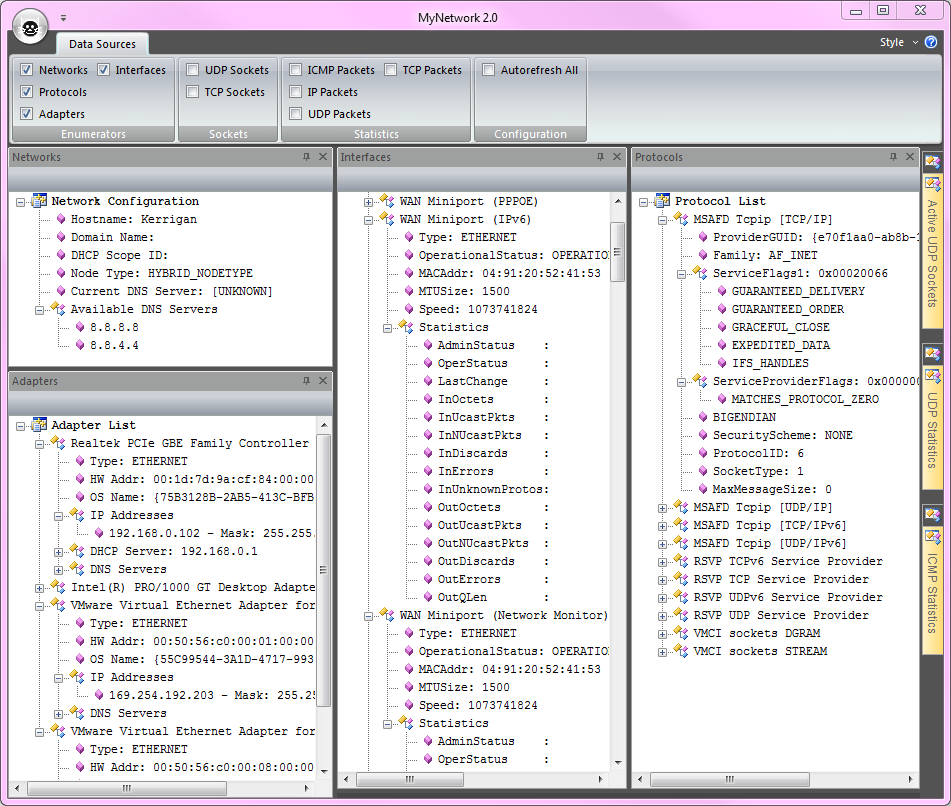Open the Style dropdown menu
951x806 pixels.
coord(897,42)
